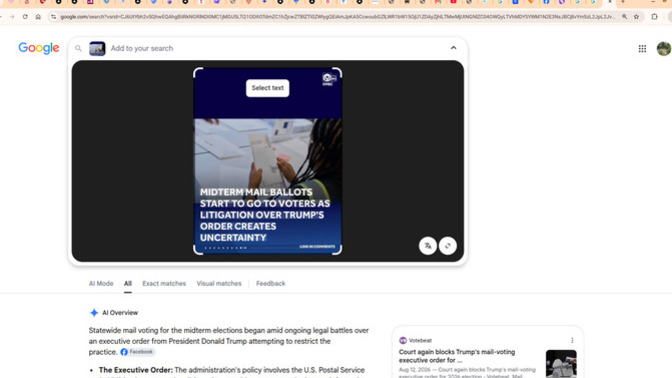This screenshot has height=378, width=672.
Task: Click the Select text button on image
Action: [267, 88]
